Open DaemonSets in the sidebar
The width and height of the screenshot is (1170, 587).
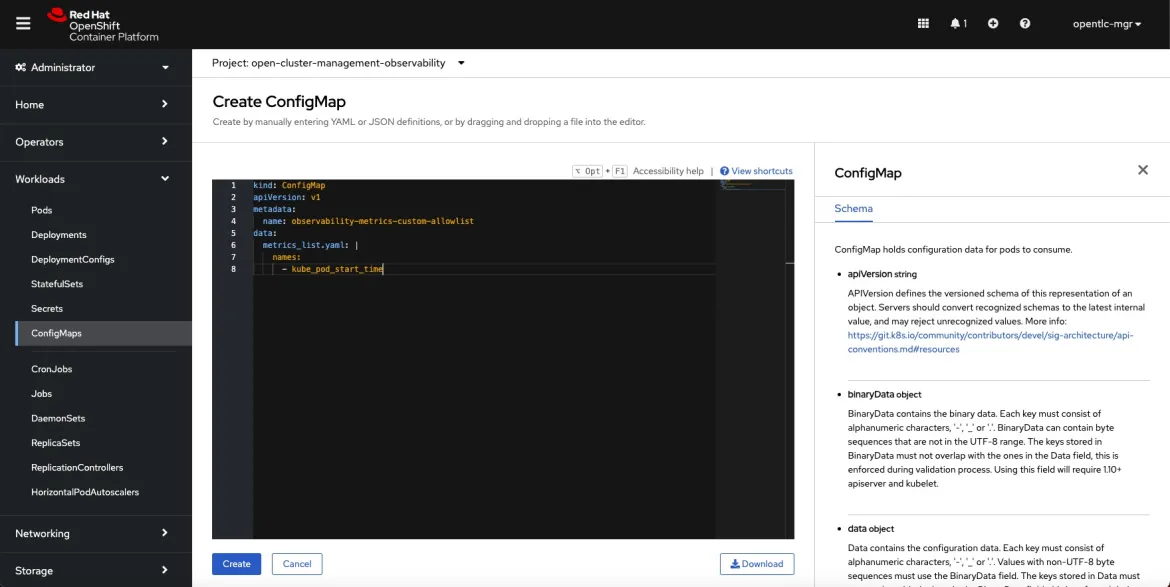coord(58,418)
